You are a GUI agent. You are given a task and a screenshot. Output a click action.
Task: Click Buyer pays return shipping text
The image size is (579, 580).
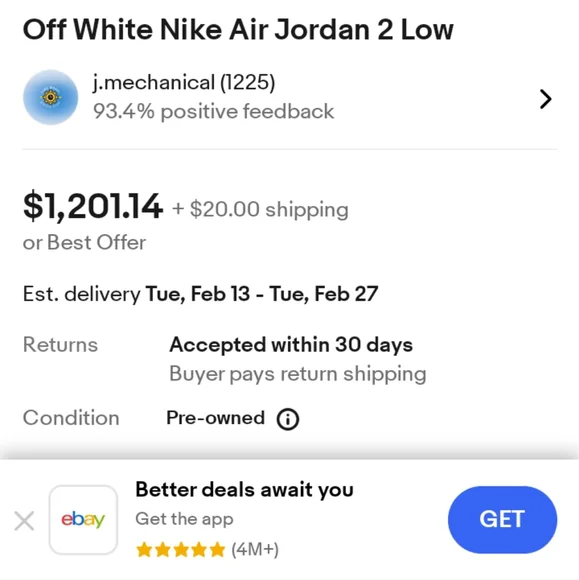pos(298,374)
